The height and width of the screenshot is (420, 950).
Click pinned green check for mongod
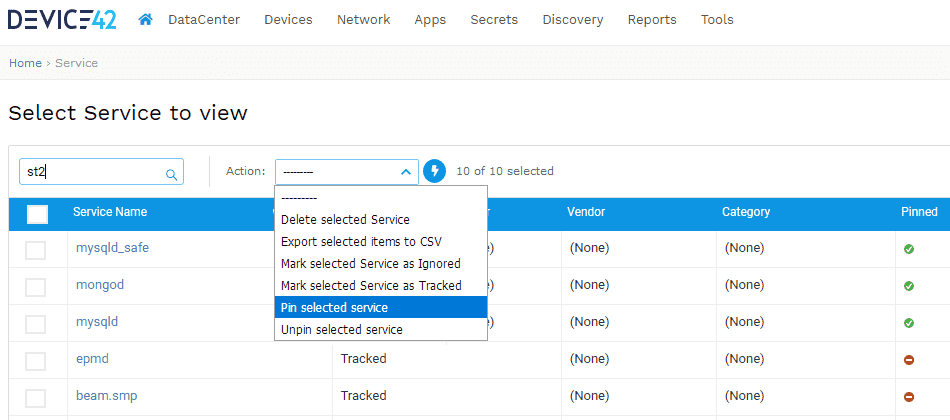909,285
